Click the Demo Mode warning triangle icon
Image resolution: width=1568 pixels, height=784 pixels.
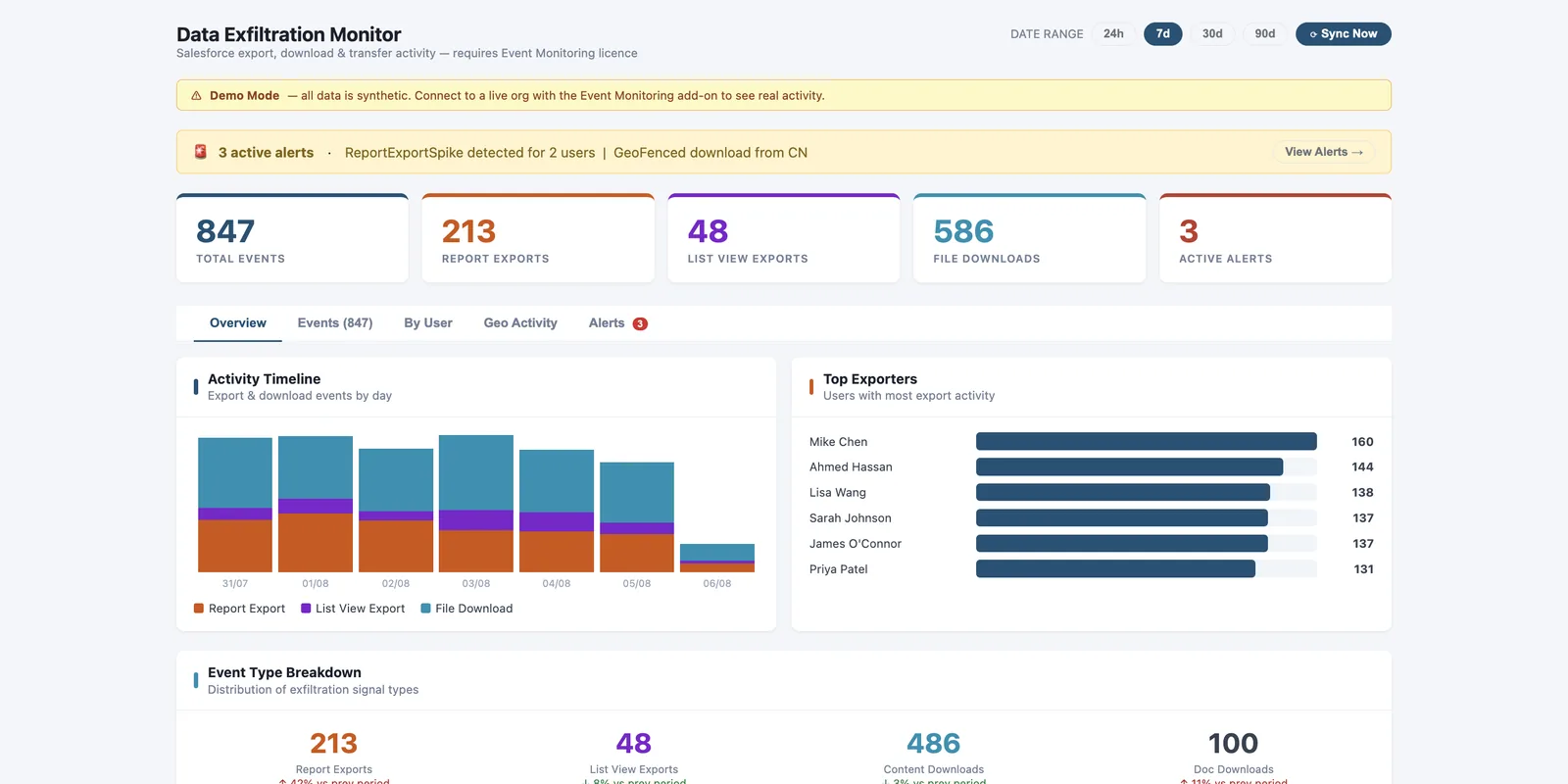point(196,96)
